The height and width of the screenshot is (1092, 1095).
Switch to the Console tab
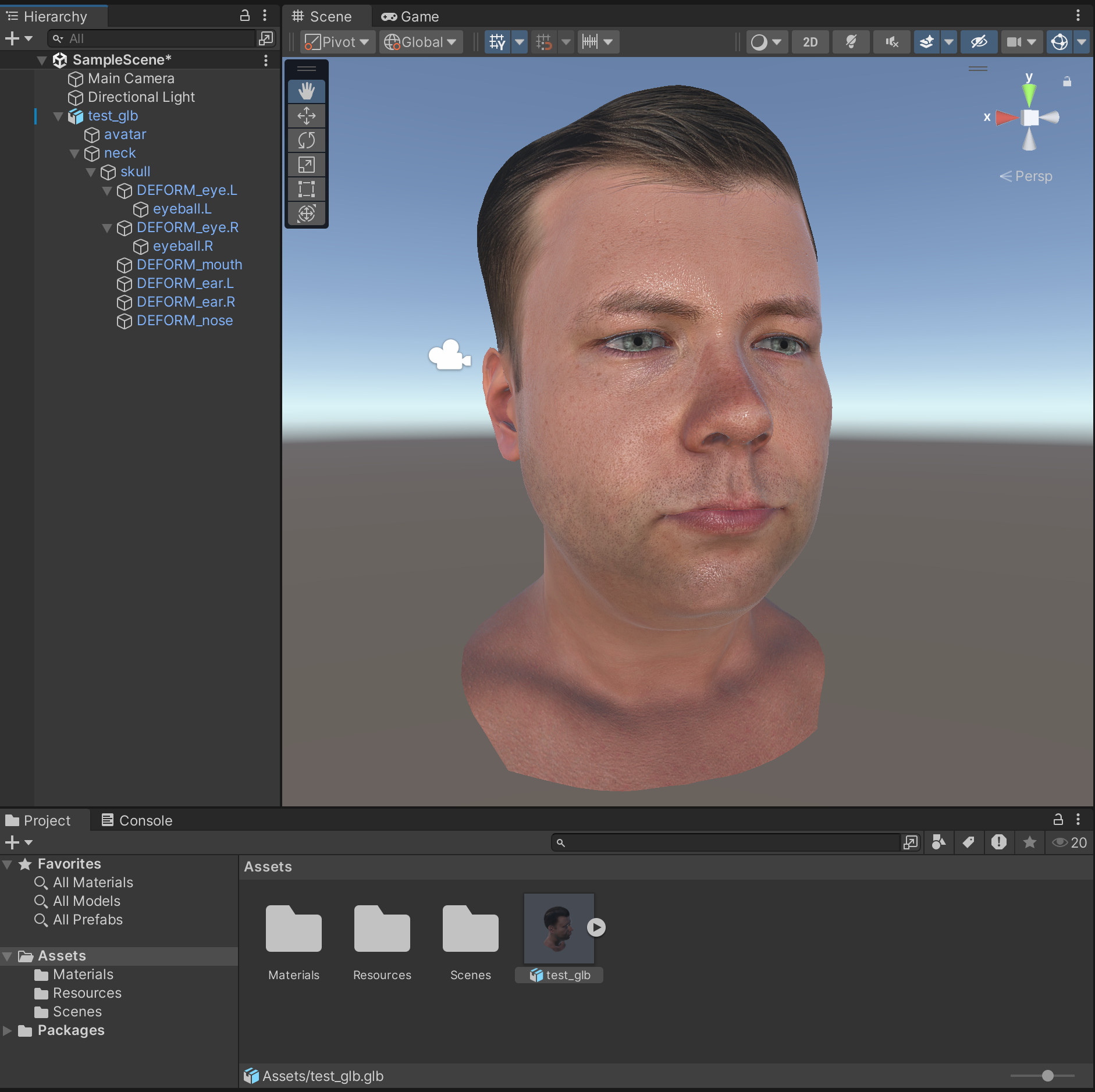137,820
